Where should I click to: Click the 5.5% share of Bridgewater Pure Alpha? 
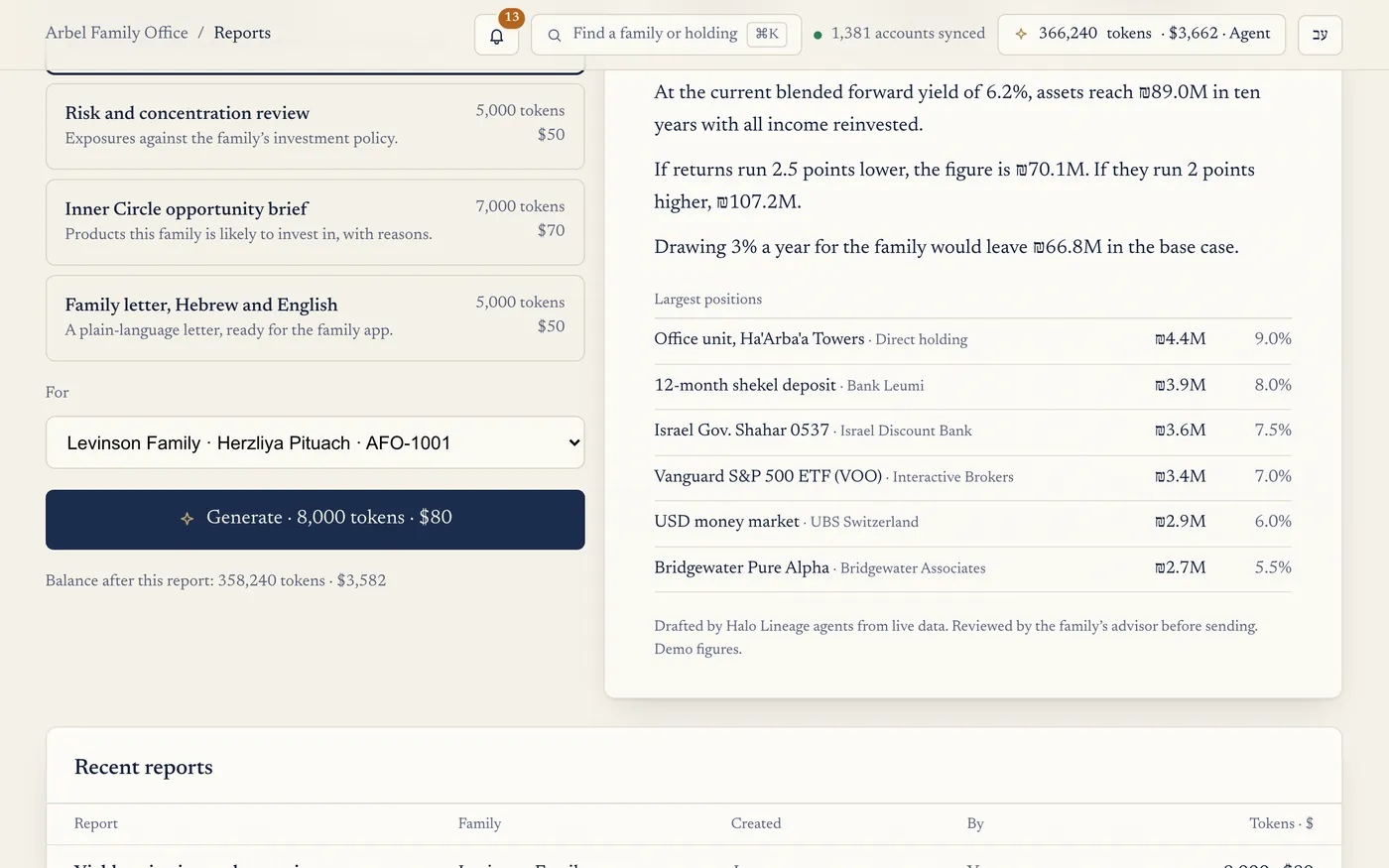pyautogui.click(x=1273, y=567)
